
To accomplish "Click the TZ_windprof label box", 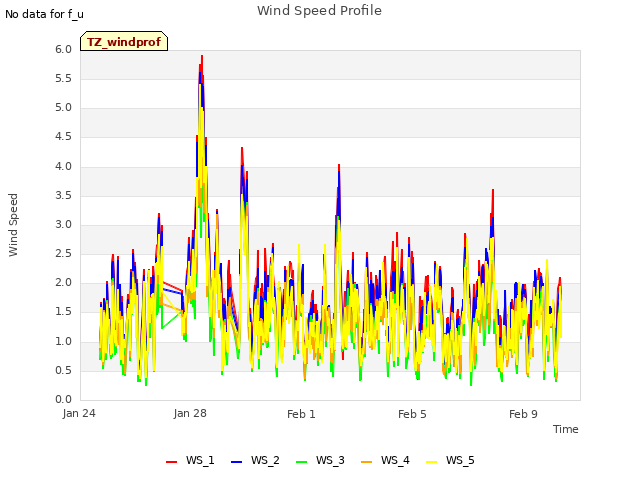I will point(124,41).
